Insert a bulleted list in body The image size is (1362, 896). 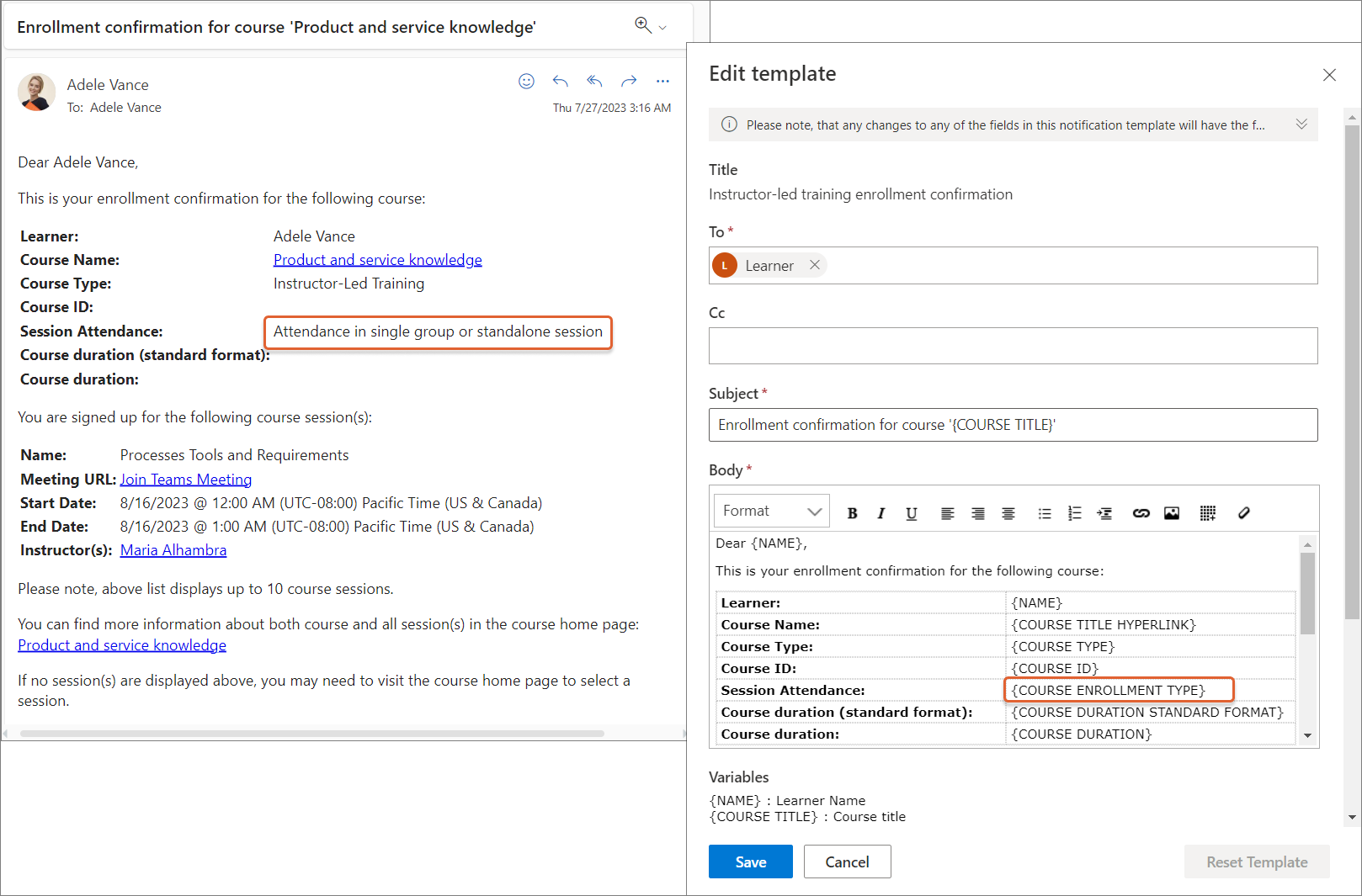pyautogui.click(x=1045, y=513)
